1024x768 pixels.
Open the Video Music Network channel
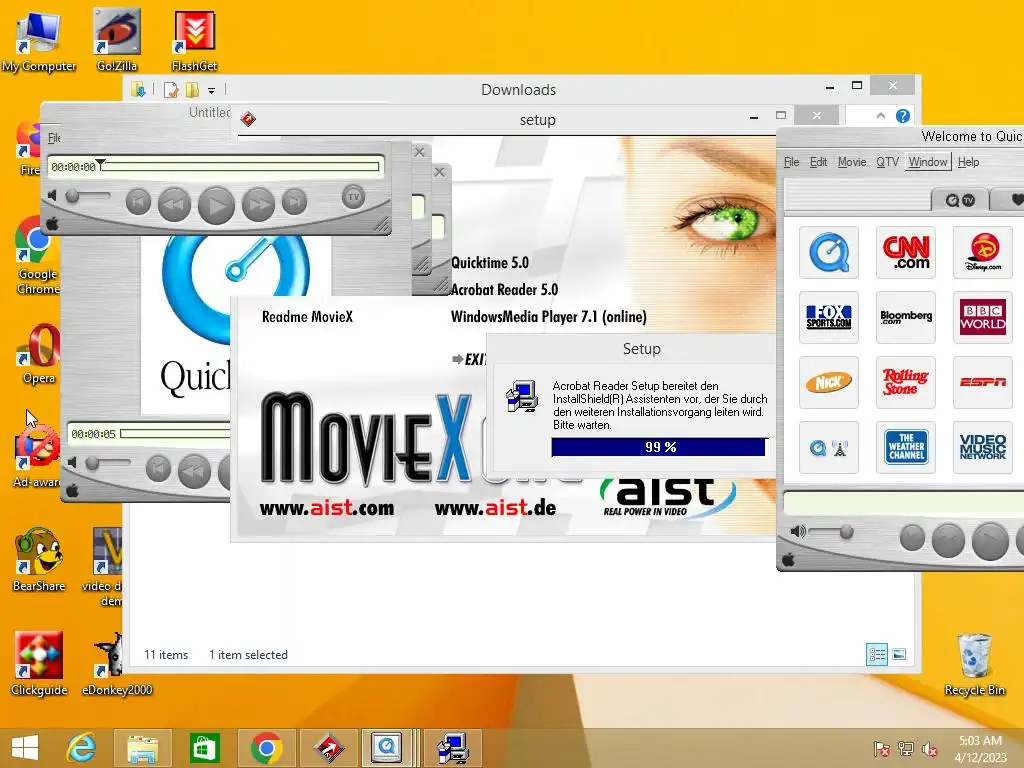pyautogui.click(x=983, y=447)
